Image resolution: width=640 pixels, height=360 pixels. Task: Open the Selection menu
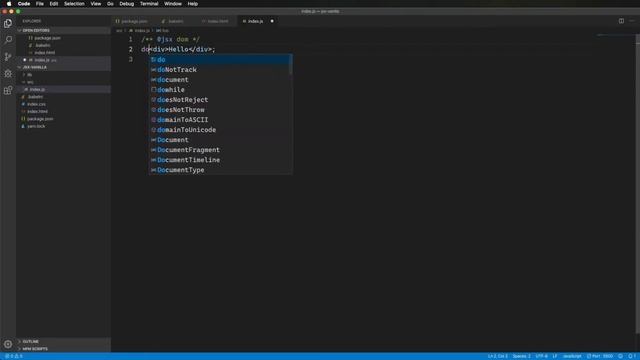(x=74, y=4)
